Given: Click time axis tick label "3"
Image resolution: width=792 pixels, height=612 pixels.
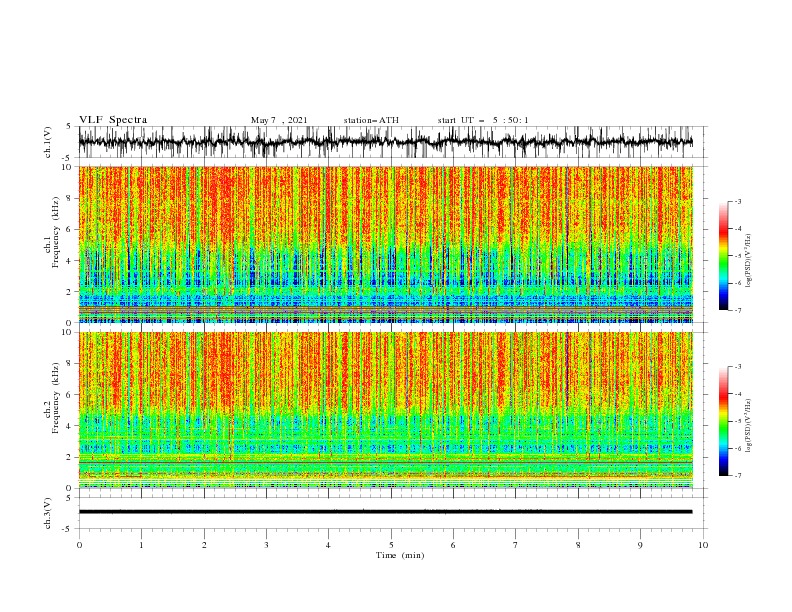Looking at the screenshot, I should pyautogui.click(x=266, y=545).
